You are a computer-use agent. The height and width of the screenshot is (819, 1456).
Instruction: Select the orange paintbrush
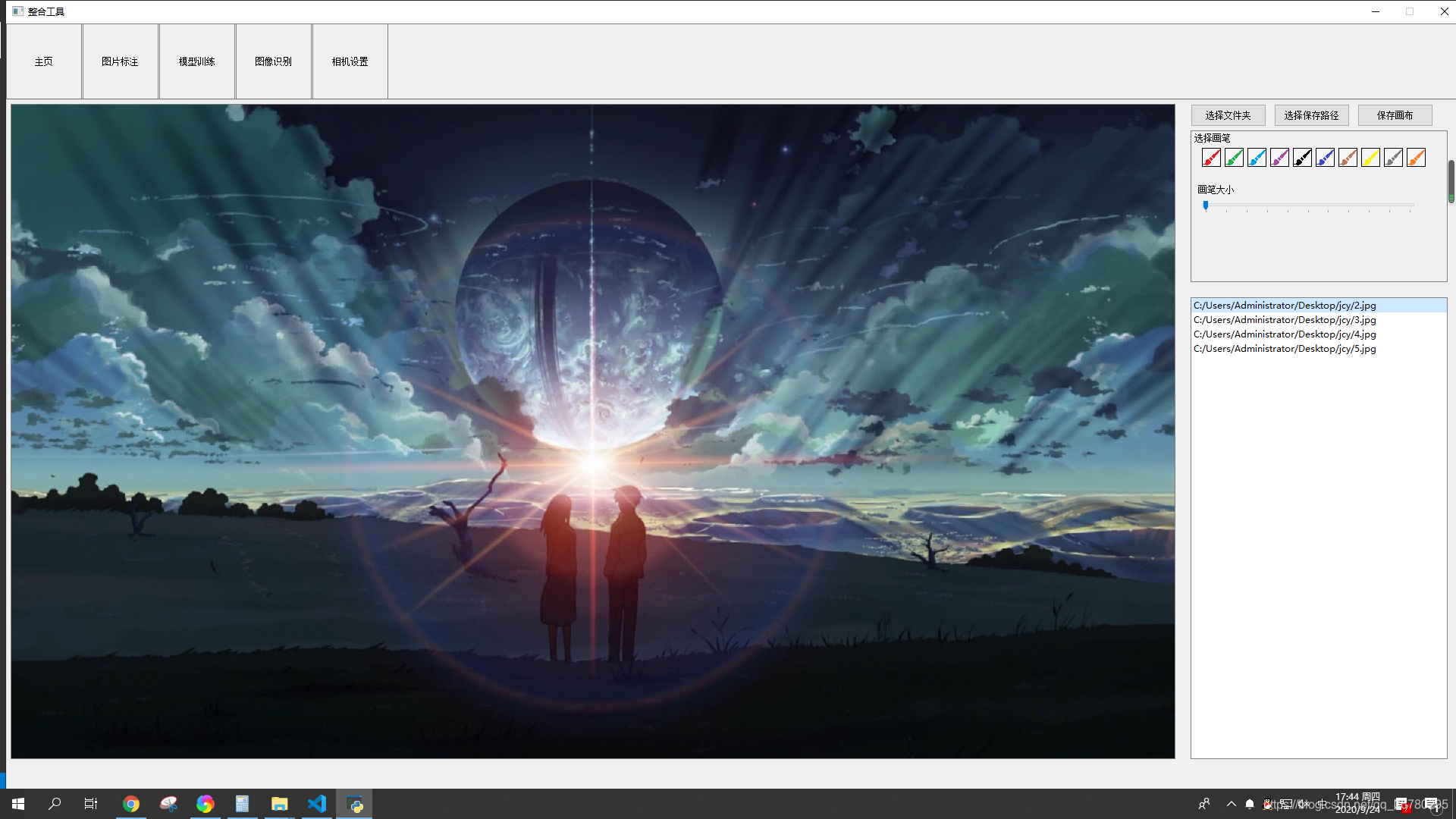pyautogui.click(x=1416, y=158)
